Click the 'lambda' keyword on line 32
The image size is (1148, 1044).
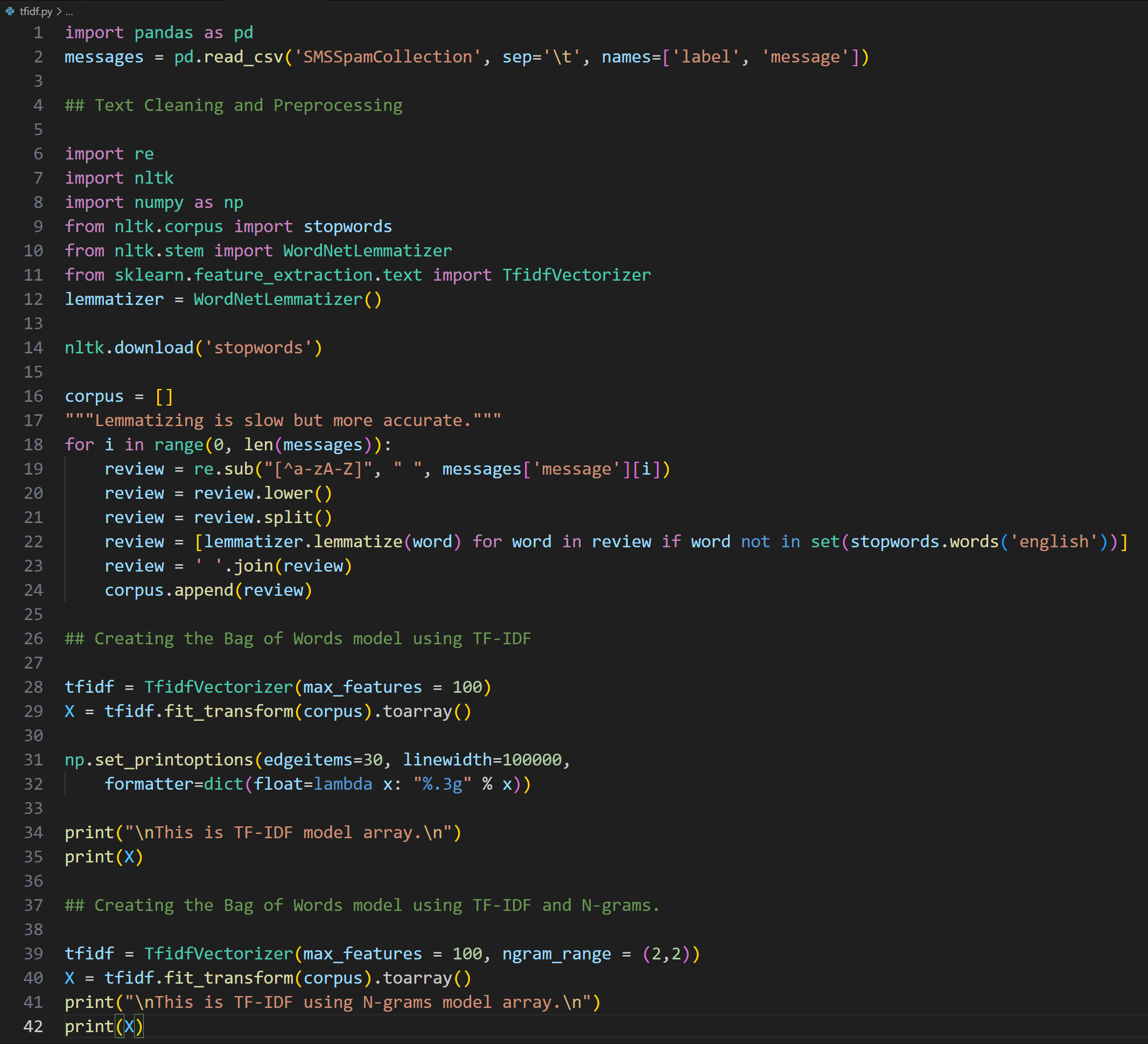pyautogui.click(x=342, y=784)
